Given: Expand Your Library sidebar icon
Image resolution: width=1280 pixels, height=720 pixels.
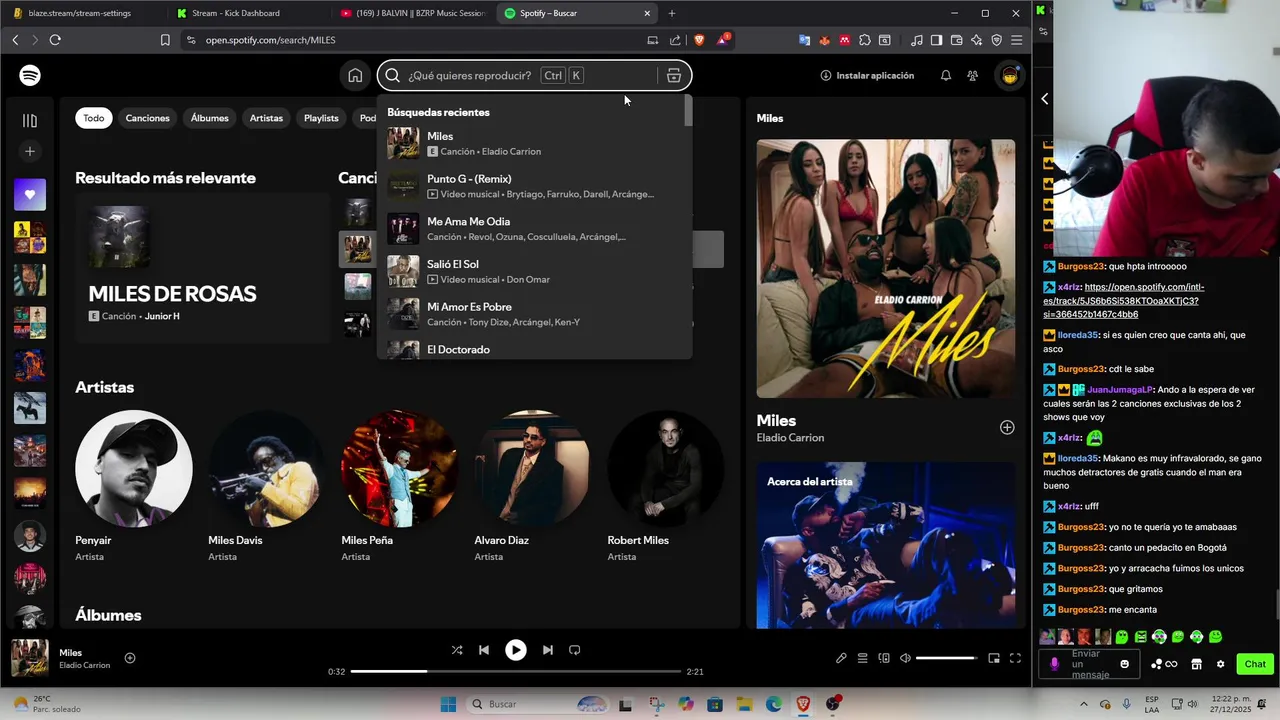Looking at the screenshot, I should click(x=30, y=120).
